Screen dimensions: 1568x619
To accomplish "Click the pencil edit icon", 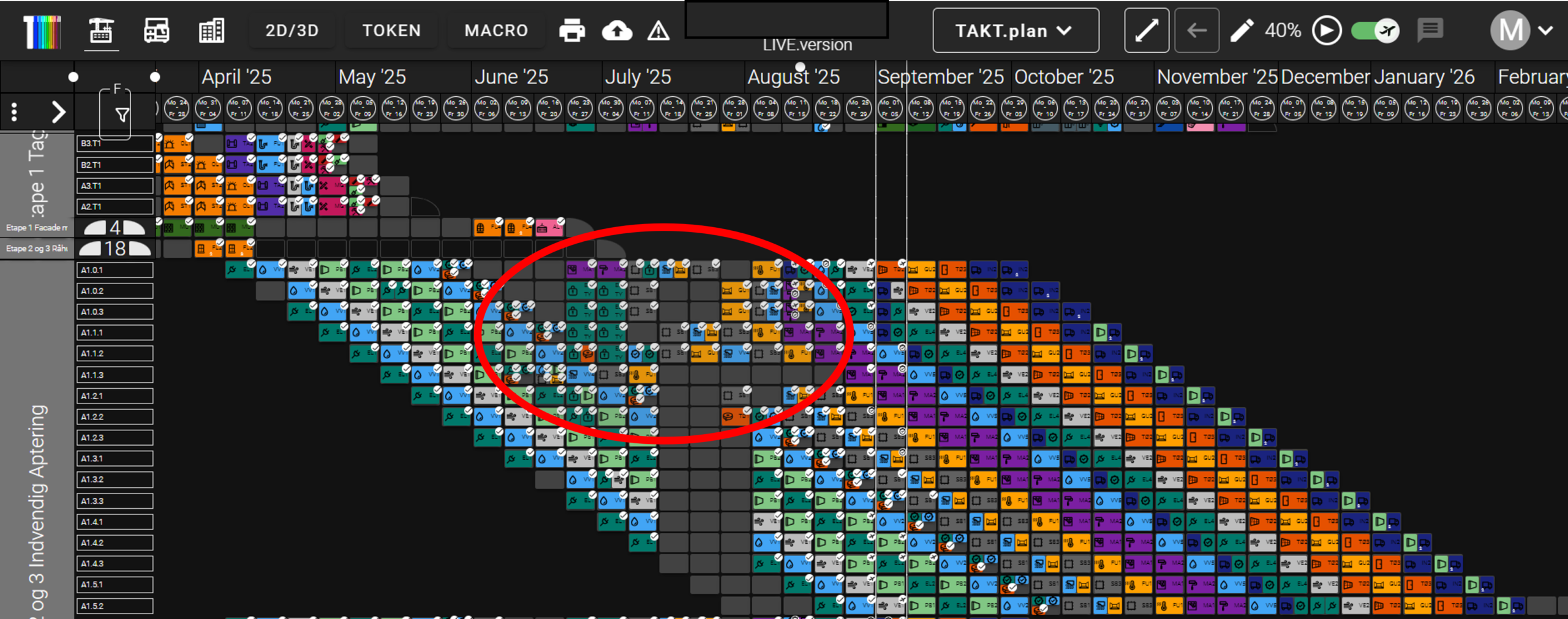I will coord(1242,31).
